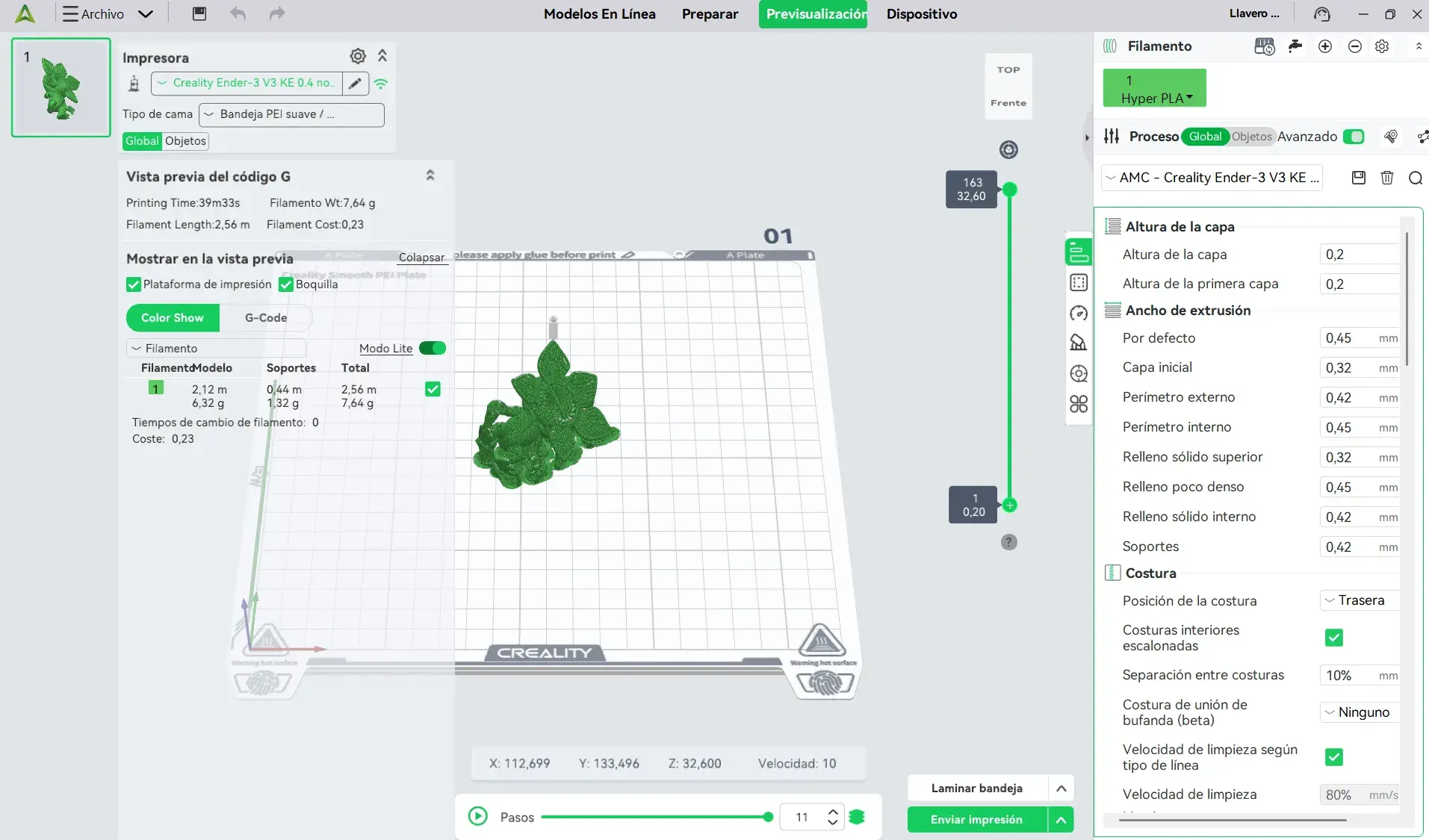The height and width of the screenshot is (840, 1429).
Task: Switch to the Preparar tab
Action: click(x=710, y=13)
